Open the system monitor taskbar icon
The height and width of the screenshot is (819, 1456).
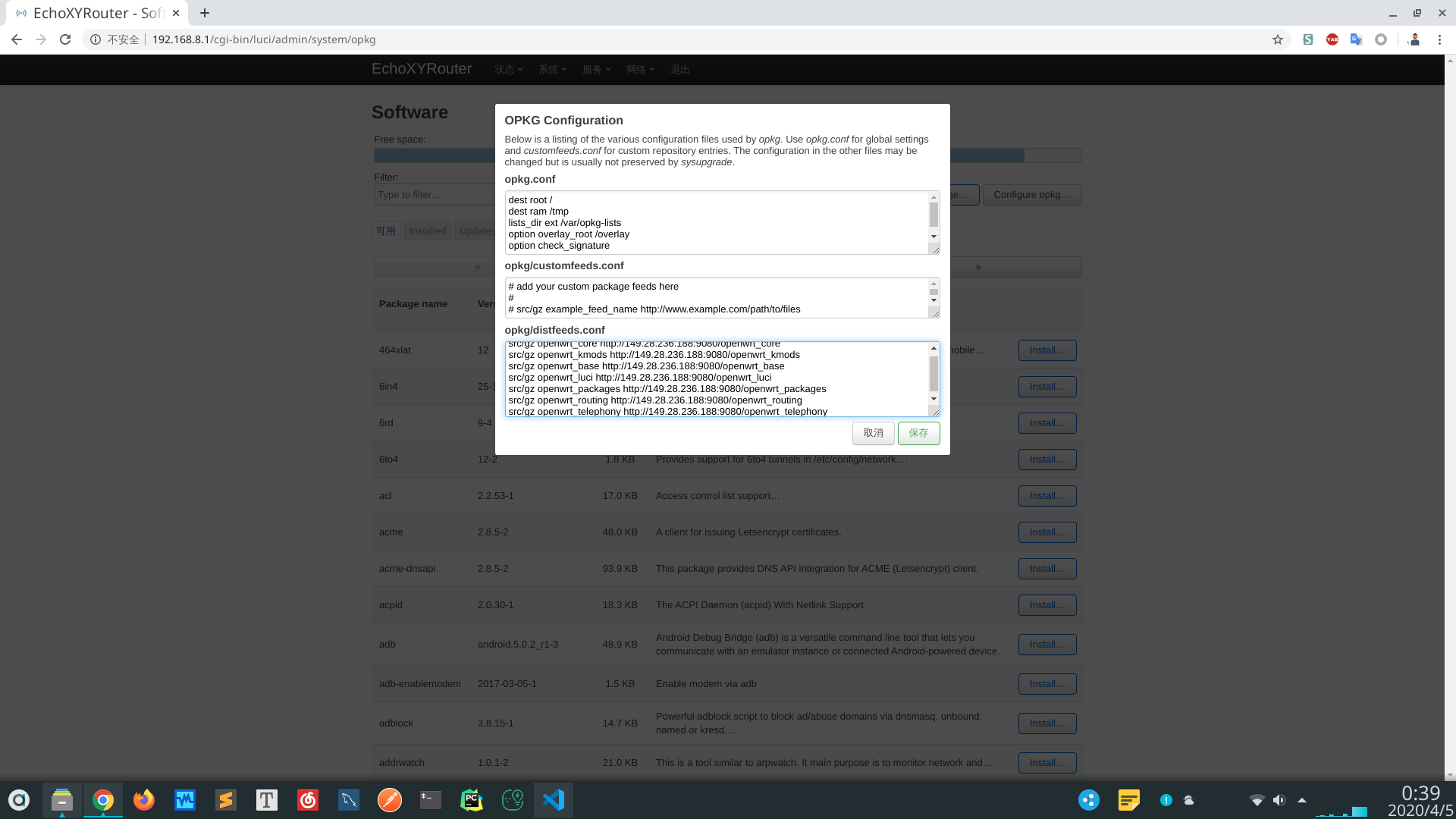[x=185, y=800]
